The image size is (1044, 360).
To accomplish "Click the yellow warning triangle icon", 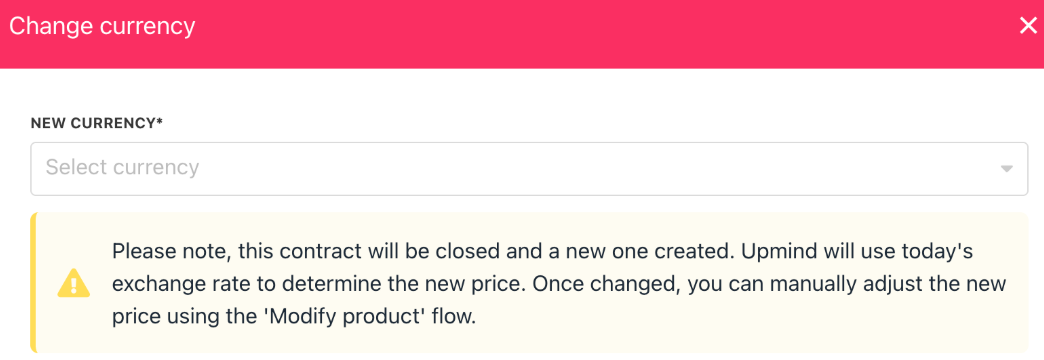I will tap(74, 283).
